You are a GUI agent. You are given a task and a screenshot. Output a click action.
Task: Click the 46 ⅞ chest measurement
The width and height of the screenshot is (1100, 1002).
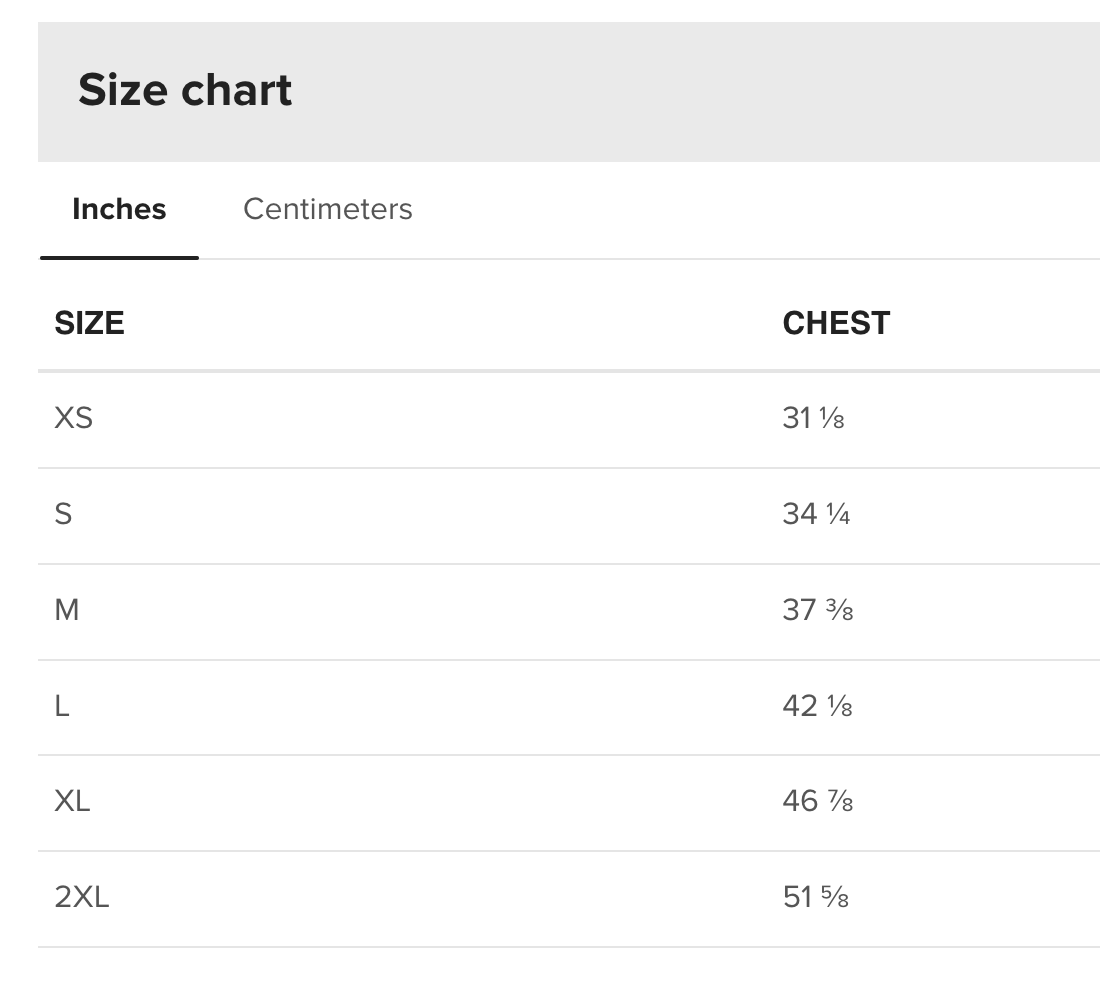(x=817, y=801)
